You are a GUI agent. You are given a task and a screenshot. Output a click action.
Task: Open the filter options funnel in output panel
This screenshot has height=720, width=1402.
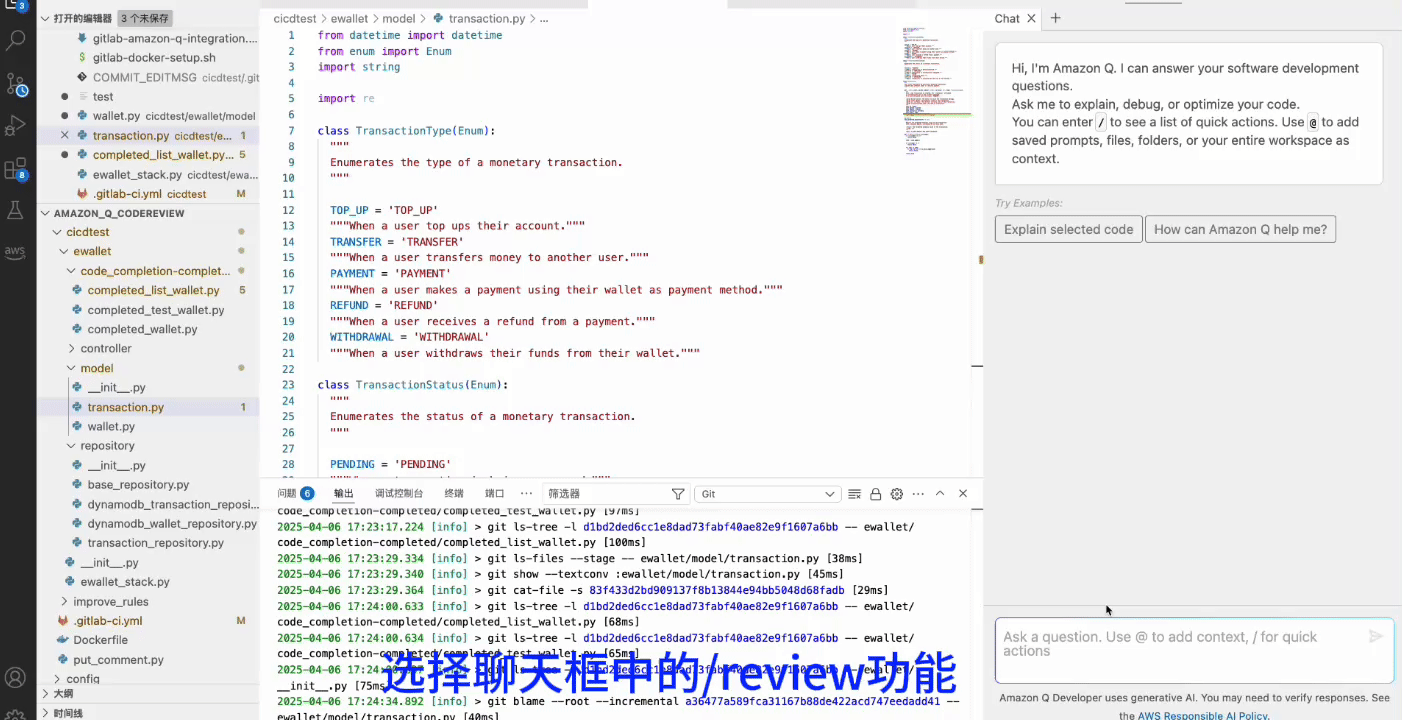pyautogui.click(x=678, y=494)
